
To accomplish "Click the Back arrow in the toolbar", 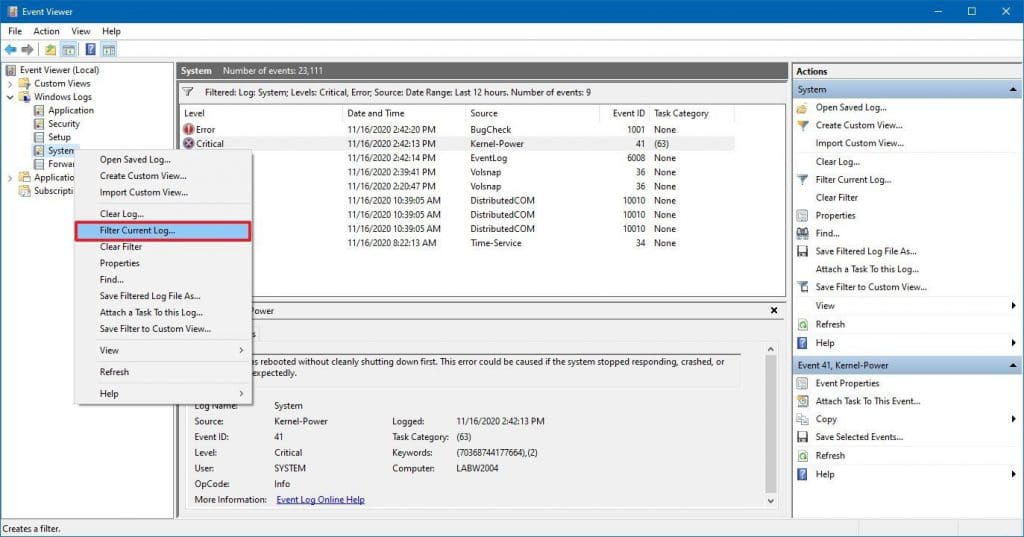I will pos(11,49).
